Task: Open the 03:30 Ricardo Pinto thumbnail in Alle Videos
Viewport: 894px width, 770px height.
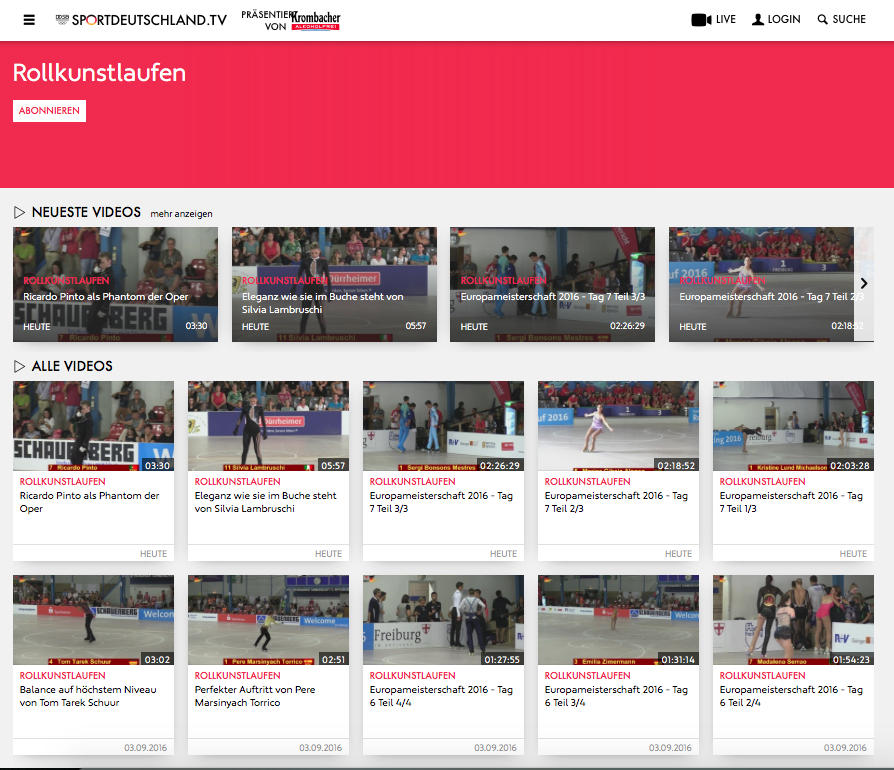Action: click(94, 426)
